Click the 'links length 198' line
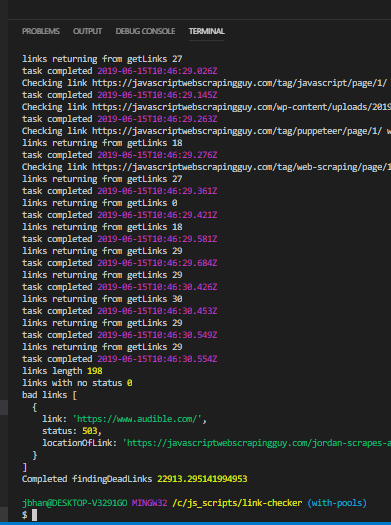The height and width of the screenshot is (525, 391). 62,371
